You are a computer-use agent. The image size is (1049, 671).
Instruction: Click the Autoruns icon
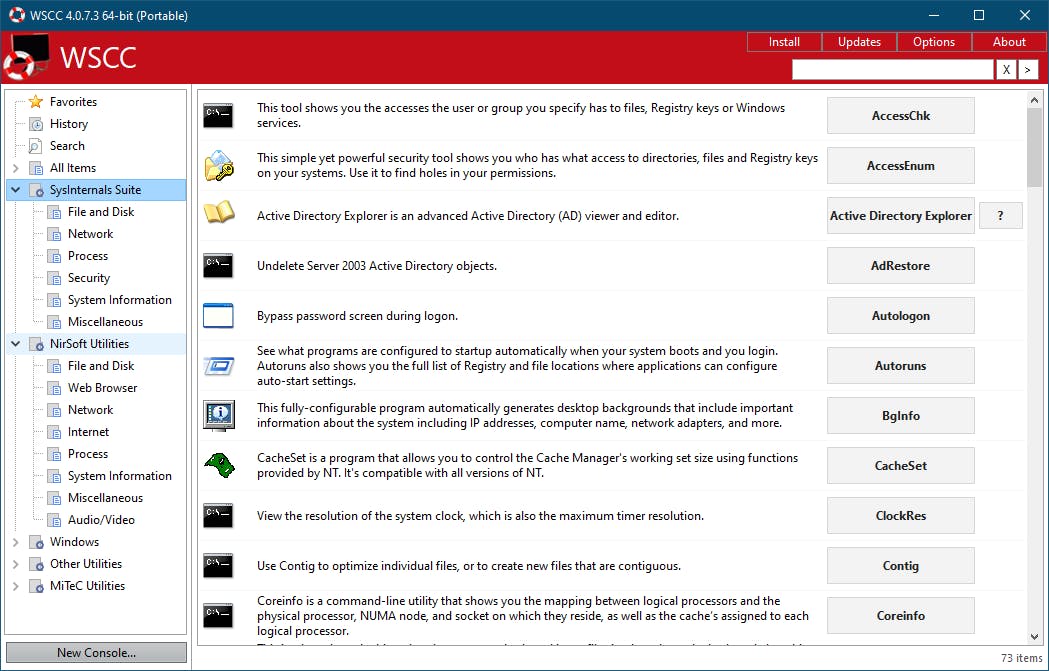point(219,366)
